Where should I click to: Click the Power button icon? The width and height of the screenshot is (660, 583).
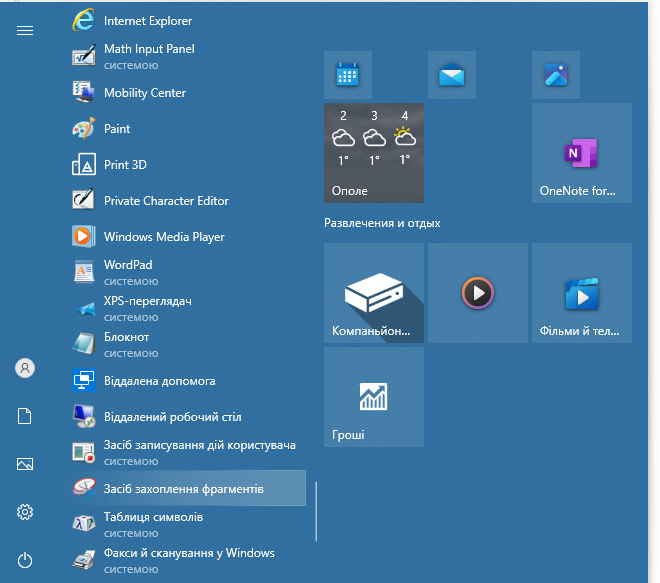point(25,560)
